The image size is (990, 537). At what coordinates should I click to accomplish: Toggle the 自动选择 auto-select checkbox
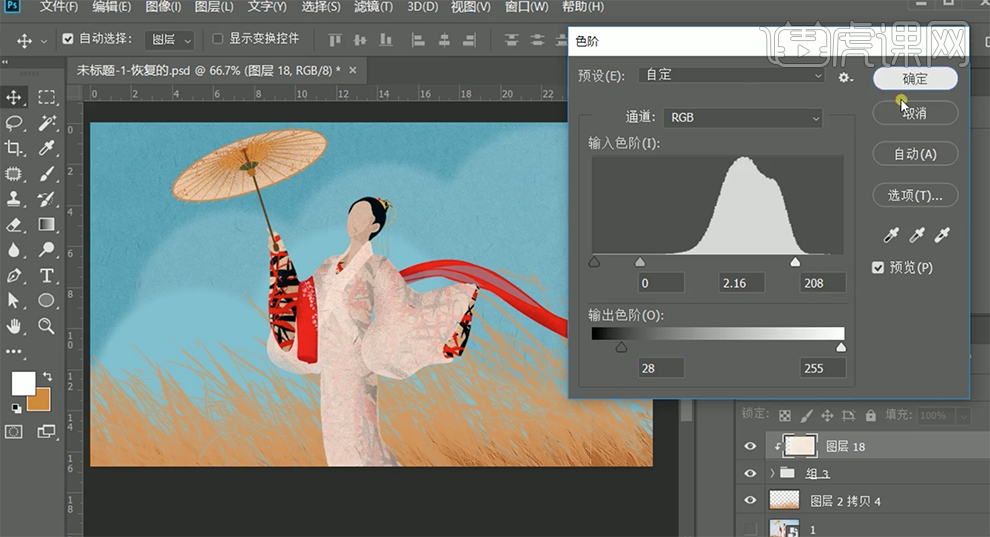68,40
